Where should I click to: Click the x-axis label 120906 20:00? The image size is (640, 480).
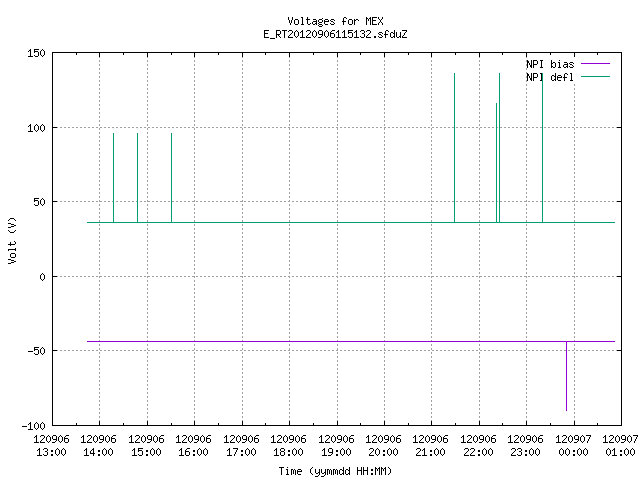[x=384, y=446]
